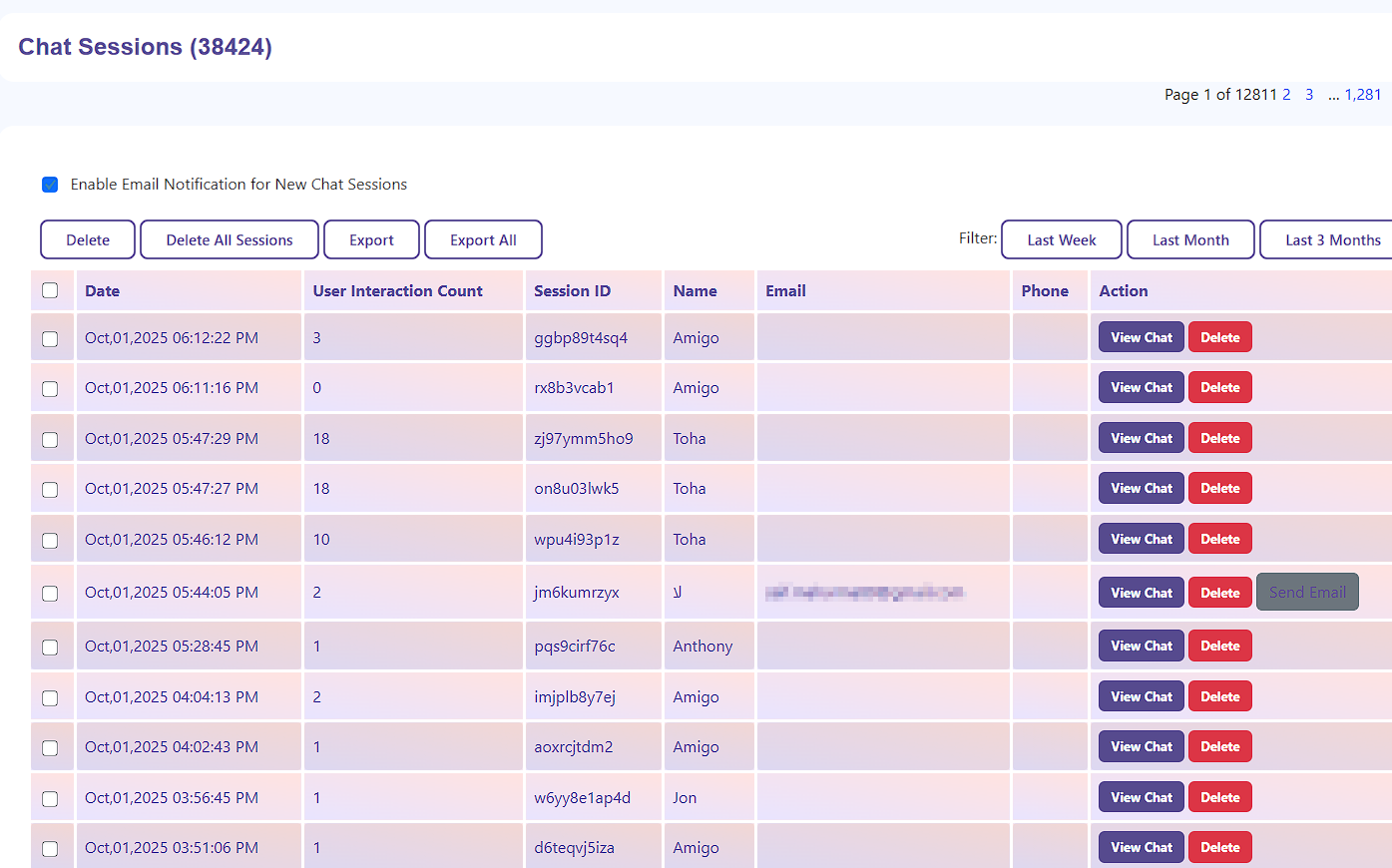Click the Delete selected sessions button
The image size is (1392, 868).
[88, 239]
